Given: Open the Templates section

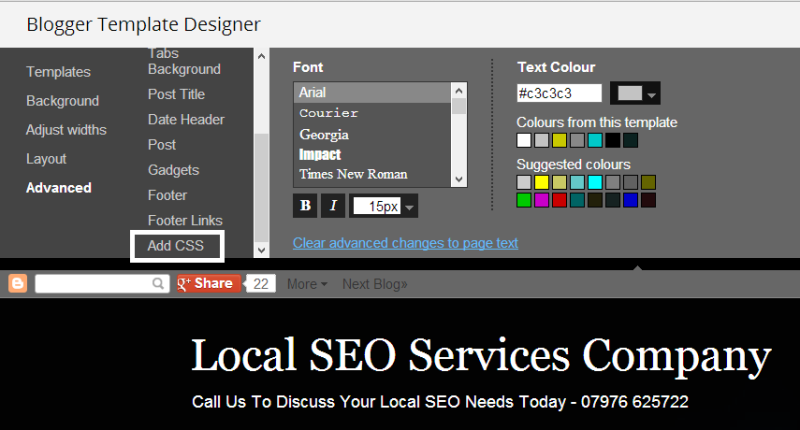Looking at the screenshot, I should pyautogui.click(x=58, y=72).
